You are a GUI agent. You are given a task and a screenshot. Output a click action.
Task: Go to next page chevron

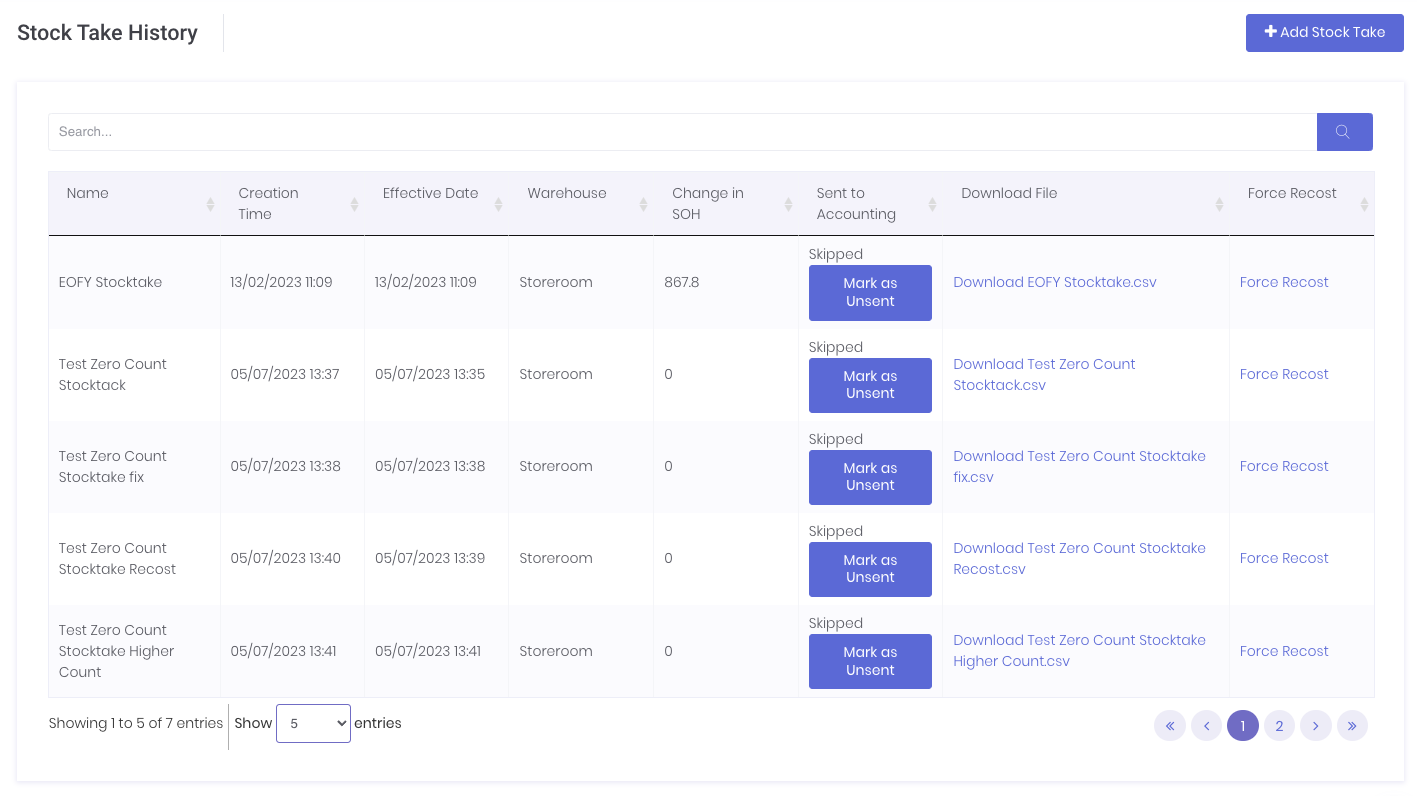click(1316, 726)
